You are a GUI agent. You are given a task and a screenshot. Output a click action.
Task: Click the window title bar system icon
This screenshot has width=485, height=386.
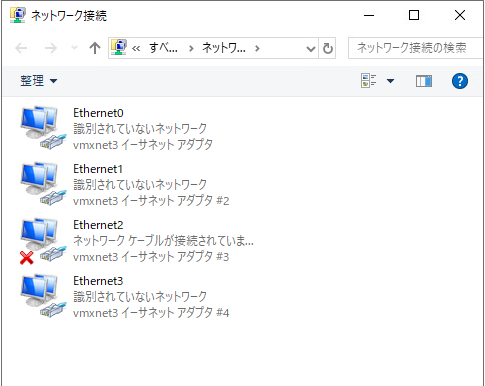coord(17,15)
